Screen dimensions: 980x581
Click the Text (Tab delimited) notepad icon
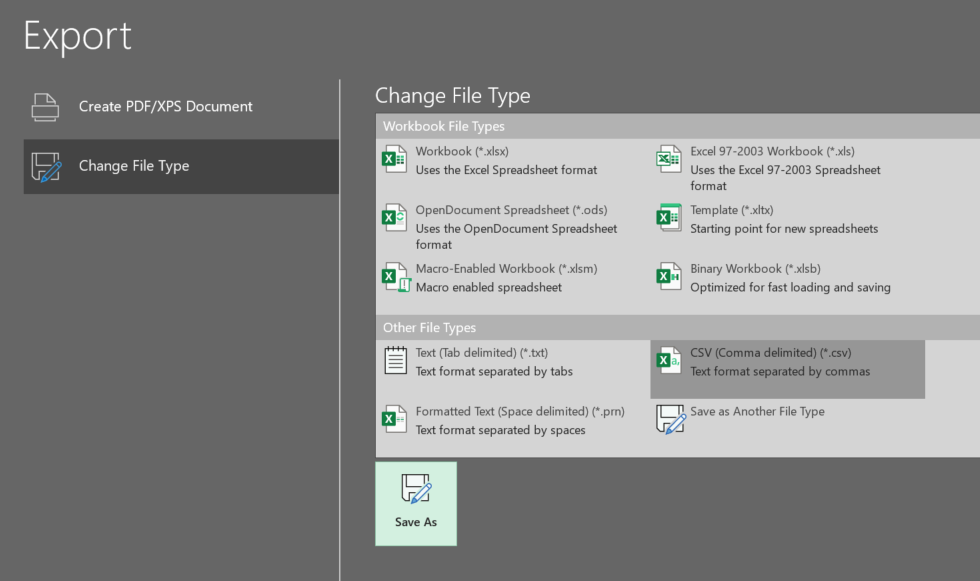click(394, 360)
